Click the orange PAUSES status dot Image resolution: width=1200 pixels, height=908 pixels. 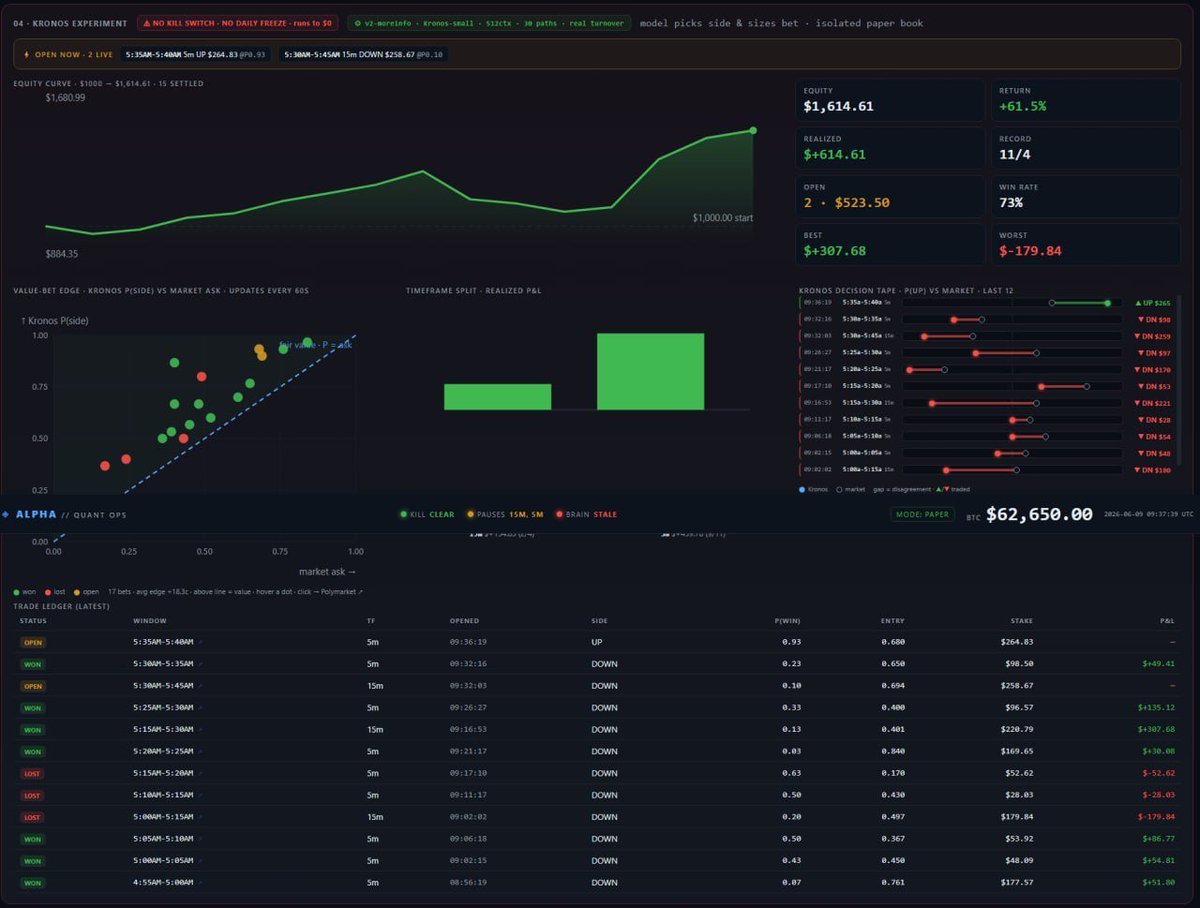(470, 514)
